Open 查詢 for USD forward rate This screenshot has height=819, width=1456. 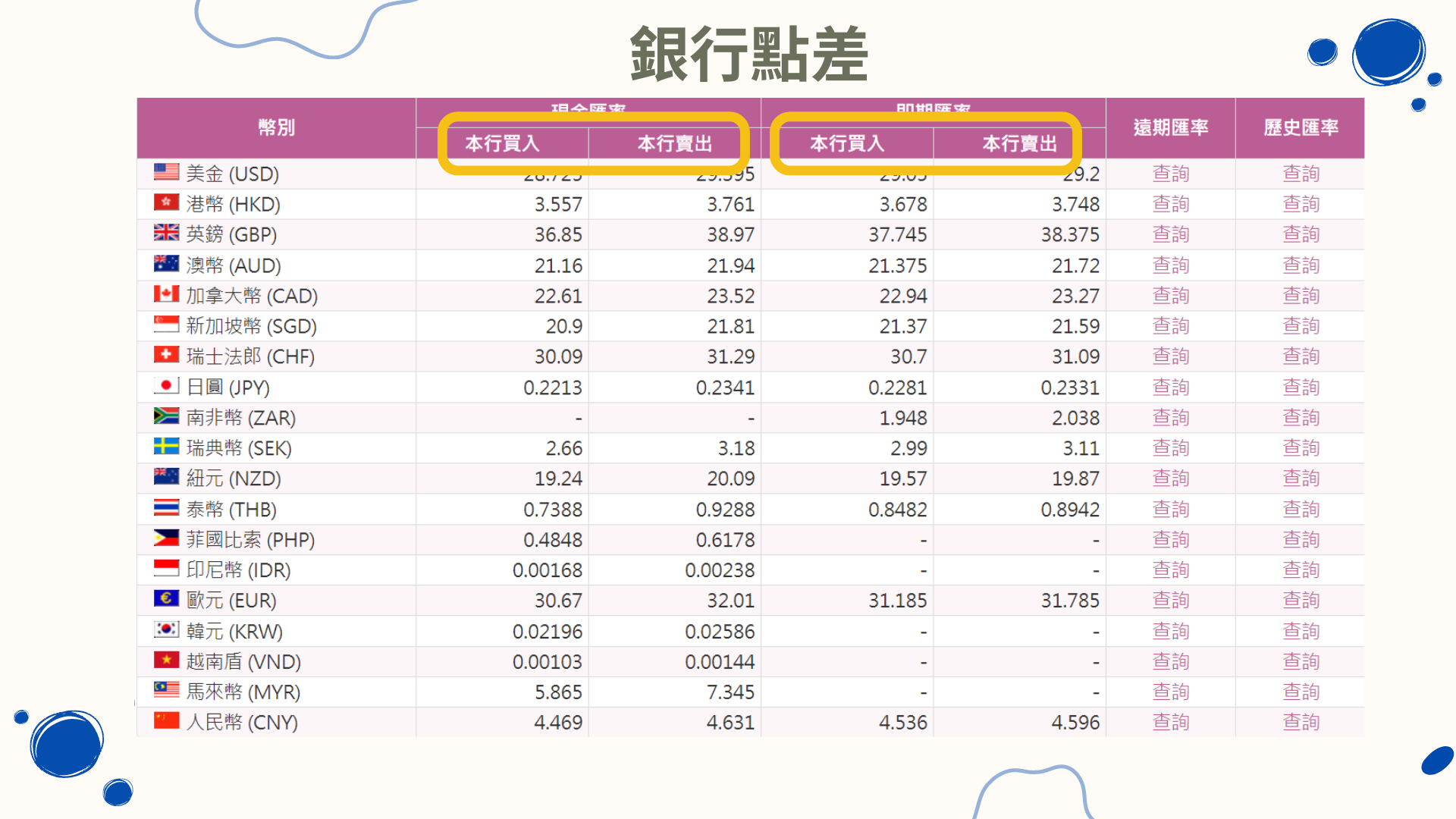tap(1171, 173)
